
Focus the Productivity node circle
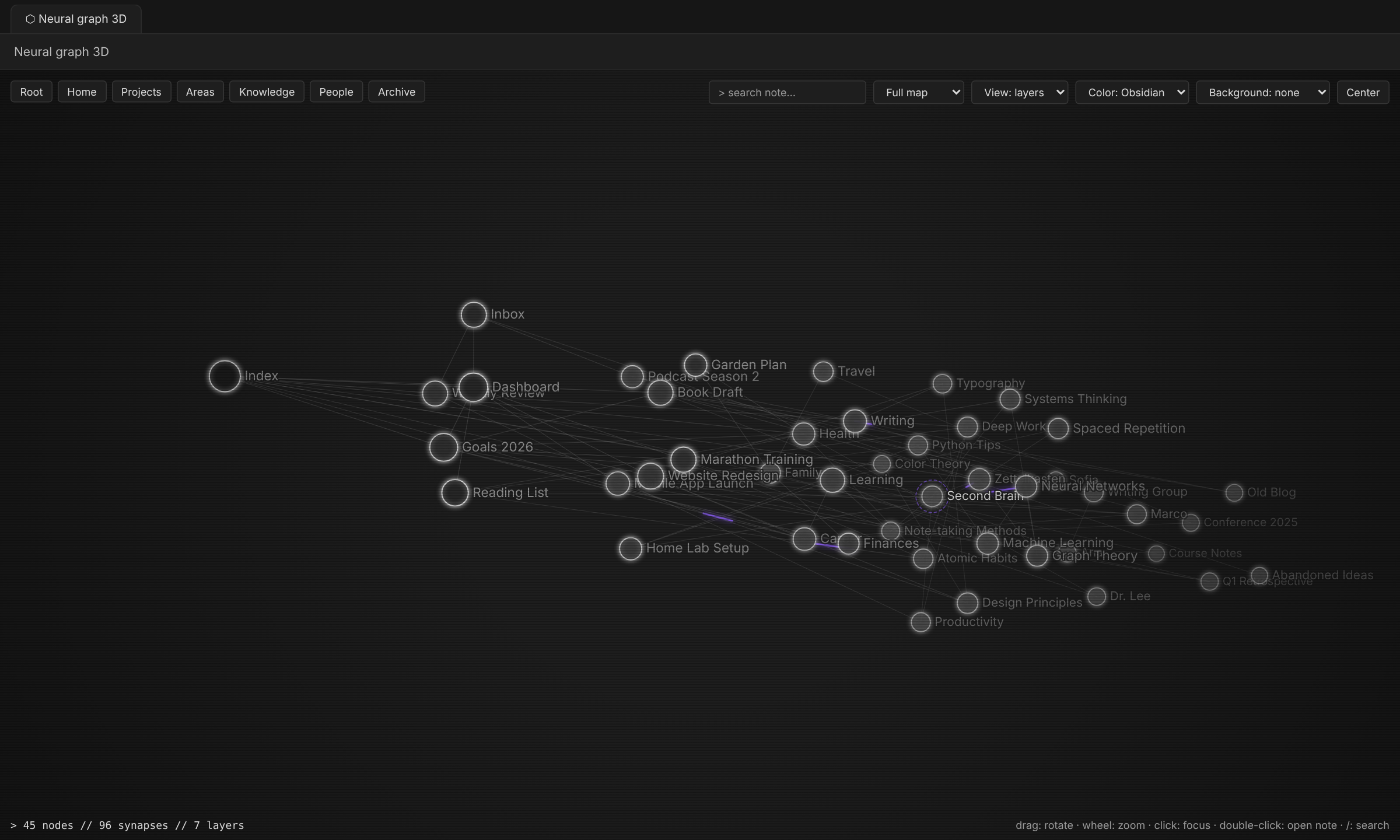(x=921, y=622)
